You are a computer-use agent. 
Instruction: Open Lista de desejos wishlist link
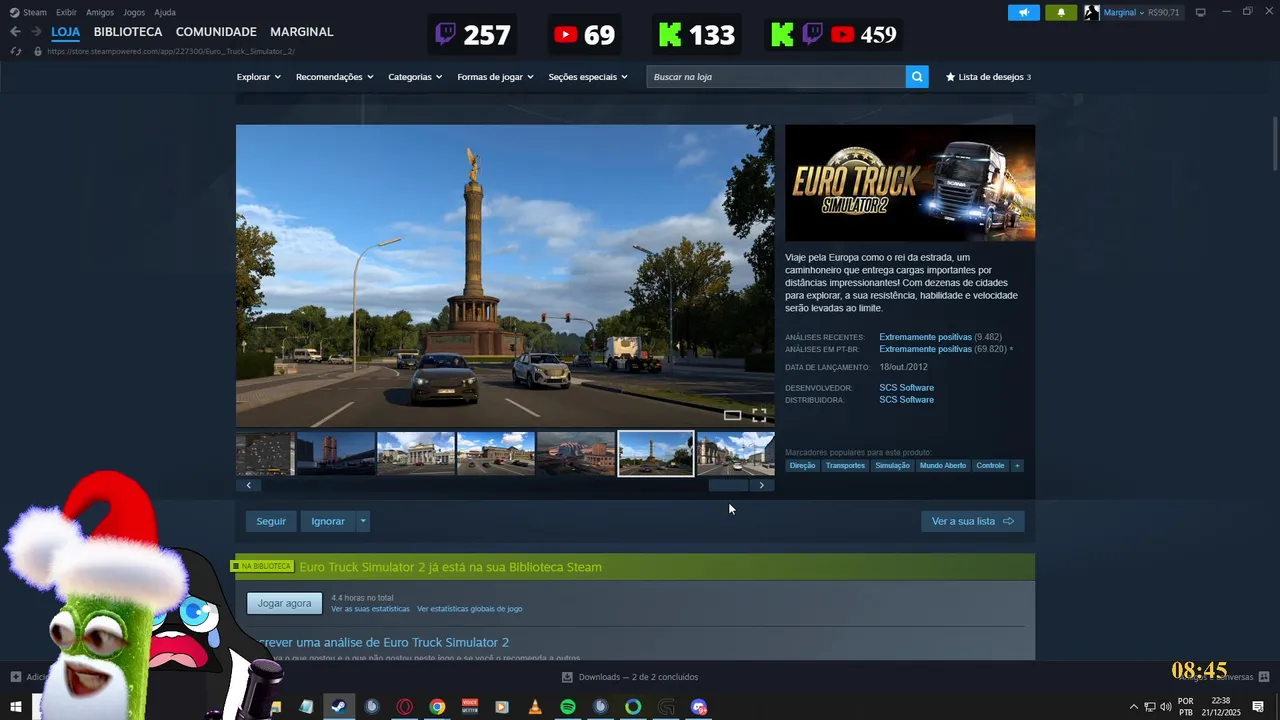click(x=988, y=77)
